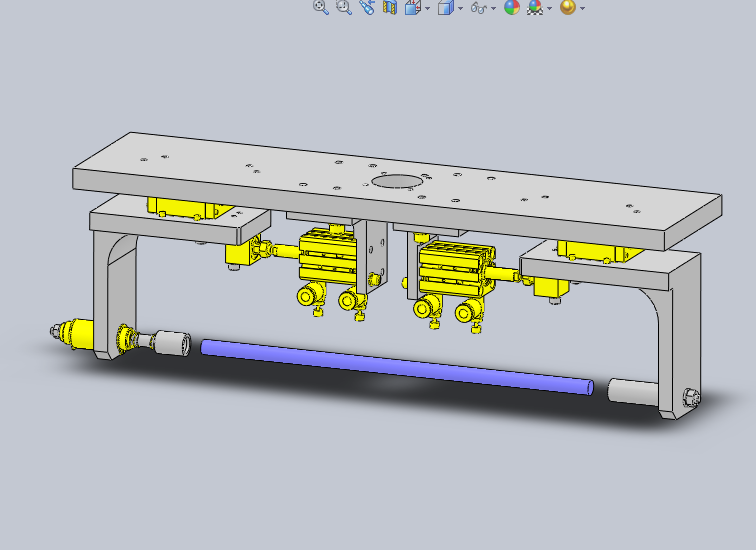Click the Apply Scene icon
Image resolution: width=756 pixels, height=550 pixels.
(x=535, y=7)
